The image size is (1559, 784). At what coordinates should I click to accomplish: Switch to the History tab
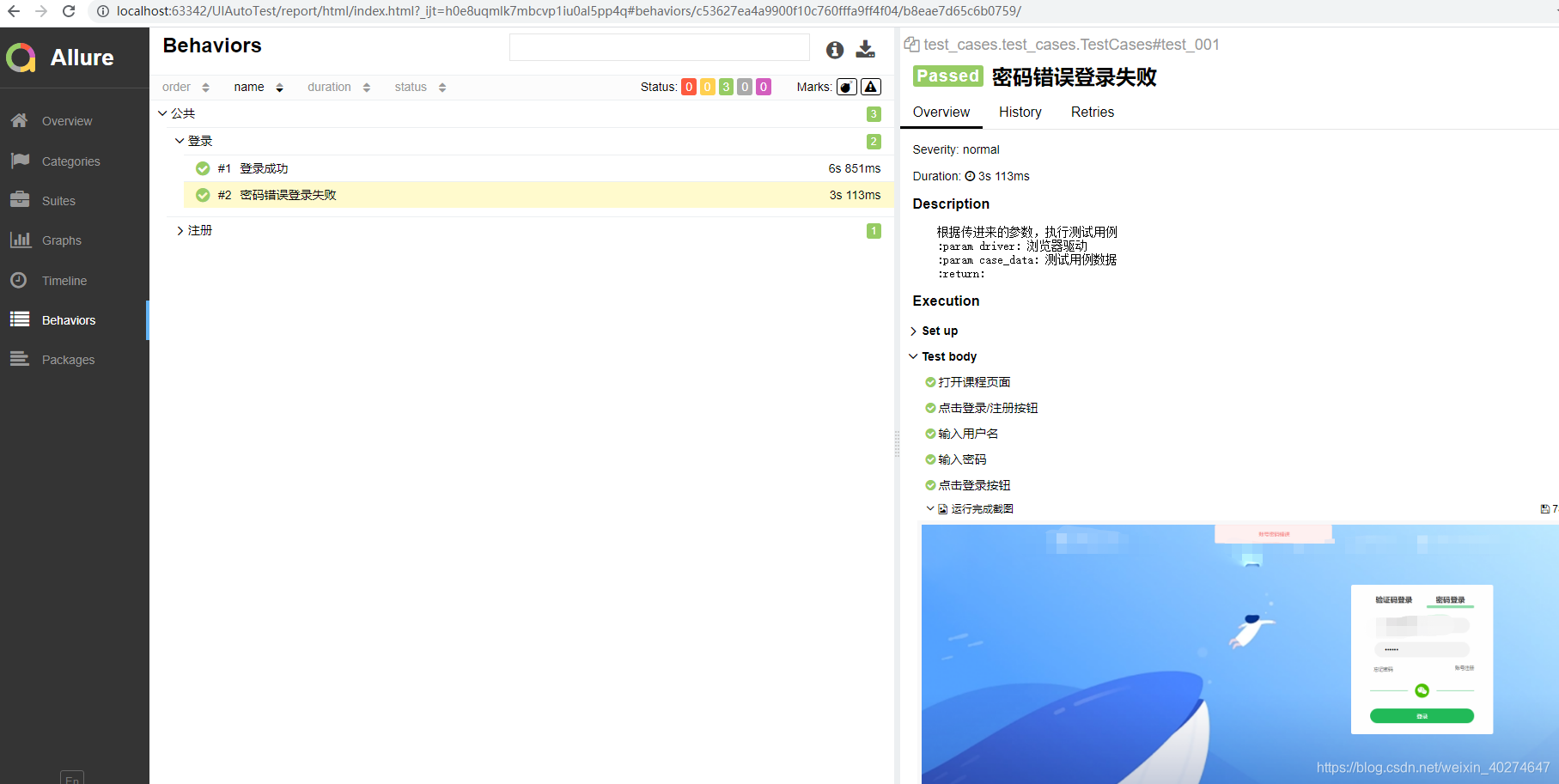pyautogui.click(x=1020, y=112)
